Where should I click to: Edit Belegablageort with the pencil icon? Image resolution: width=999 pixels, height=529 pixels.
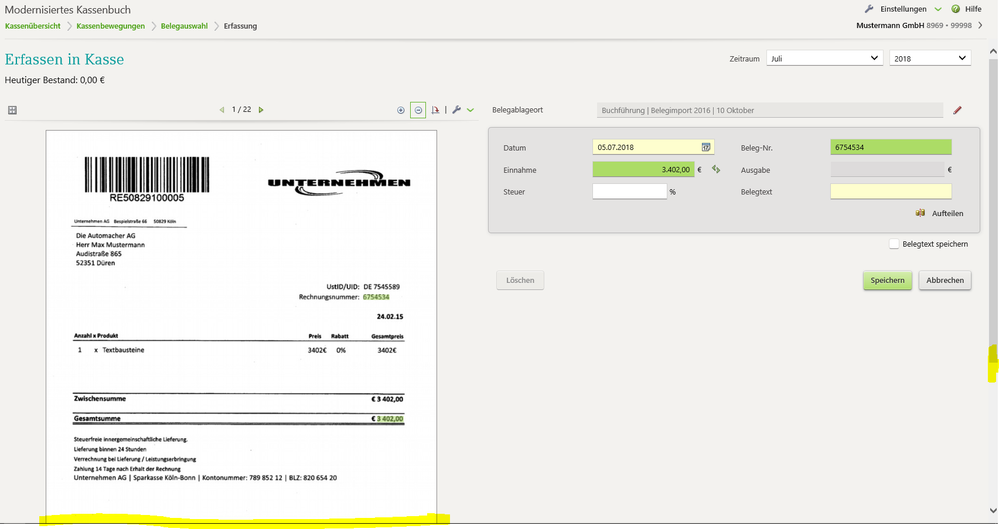click(x=957, y=110)
